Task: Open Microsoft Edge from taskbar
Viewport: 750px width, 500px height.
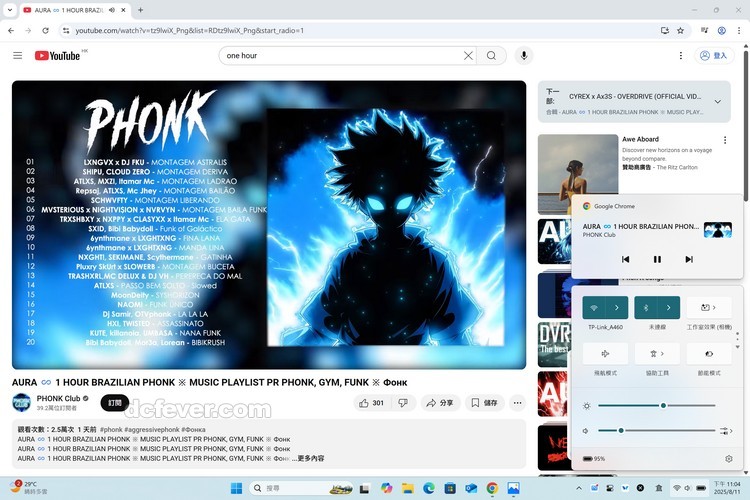Action: tap(429, 488)
